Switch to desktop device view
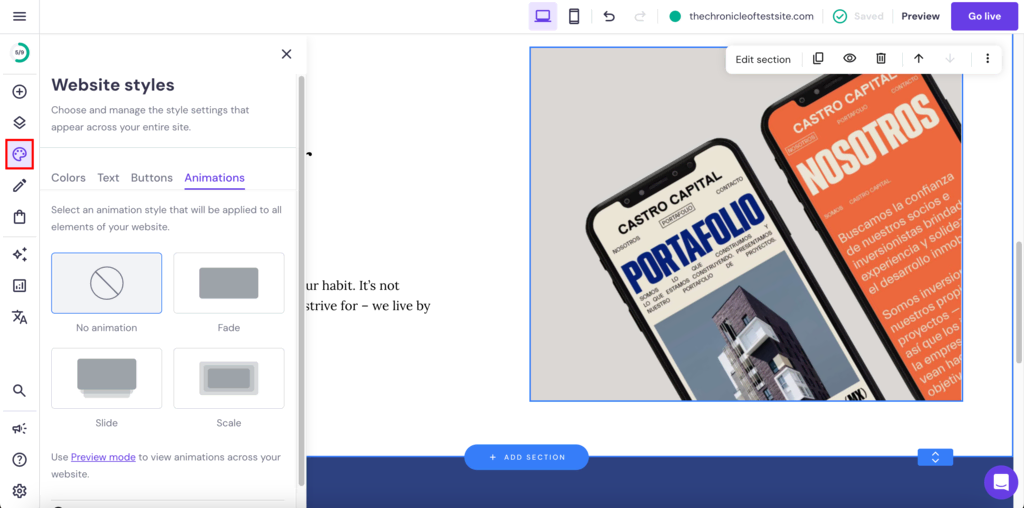This screenshot has width=1024, height=508. point(543,16)
